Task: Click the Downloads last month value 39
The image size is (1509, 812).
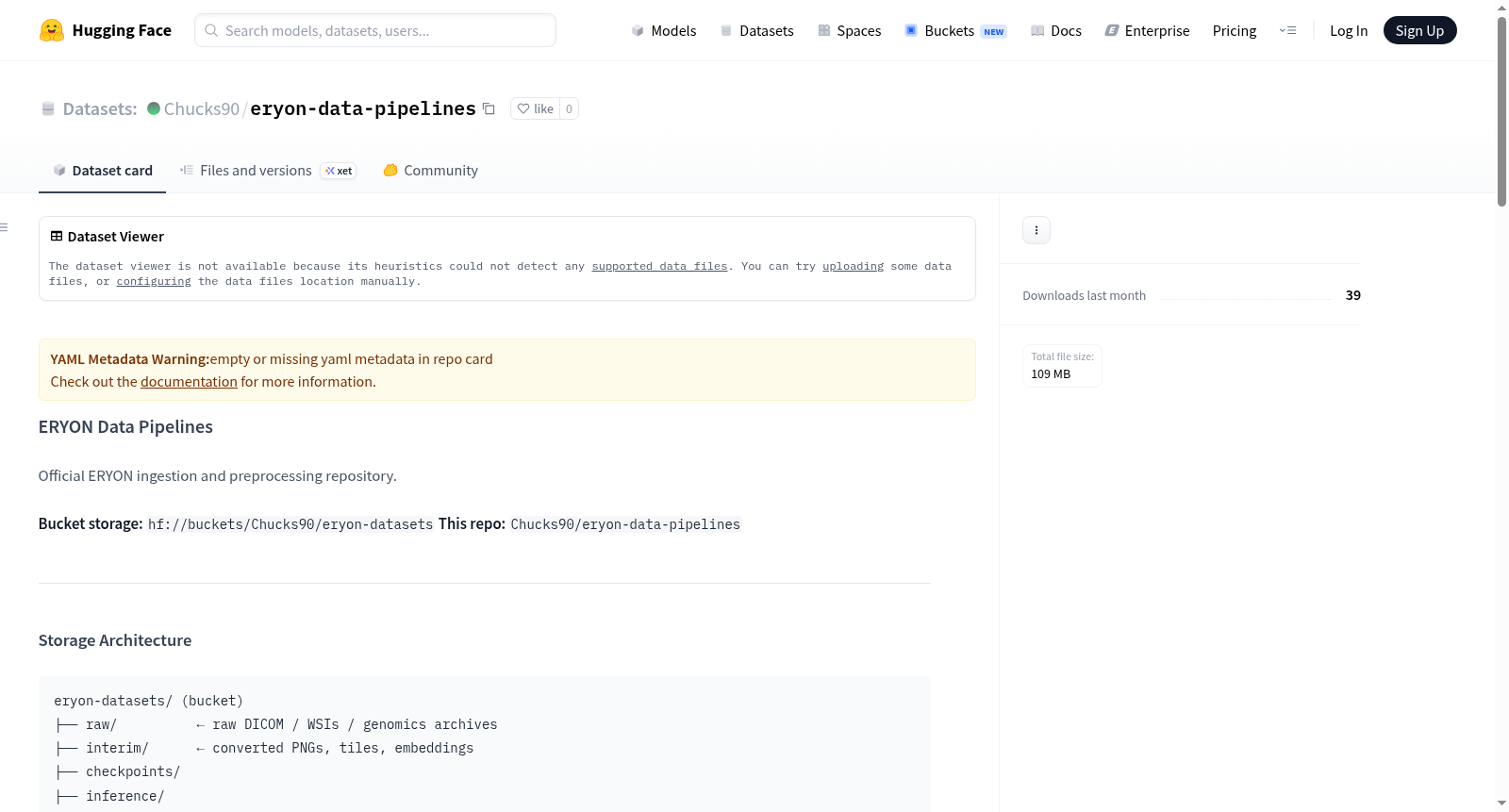Action: point(1353,295)
